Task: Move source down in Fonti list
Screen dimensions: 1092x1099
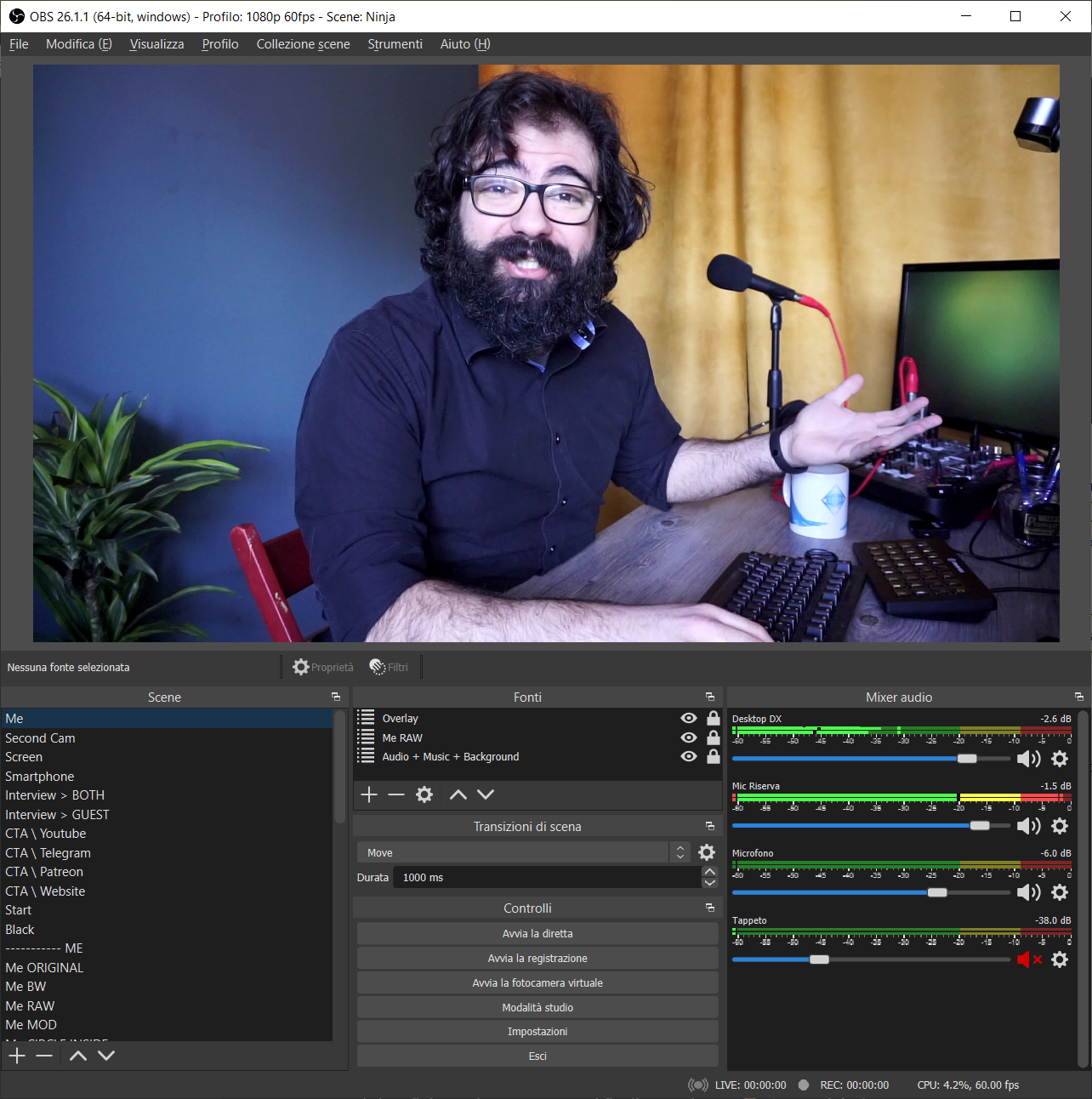Action: pyautogui.click(x=486, y=794)
